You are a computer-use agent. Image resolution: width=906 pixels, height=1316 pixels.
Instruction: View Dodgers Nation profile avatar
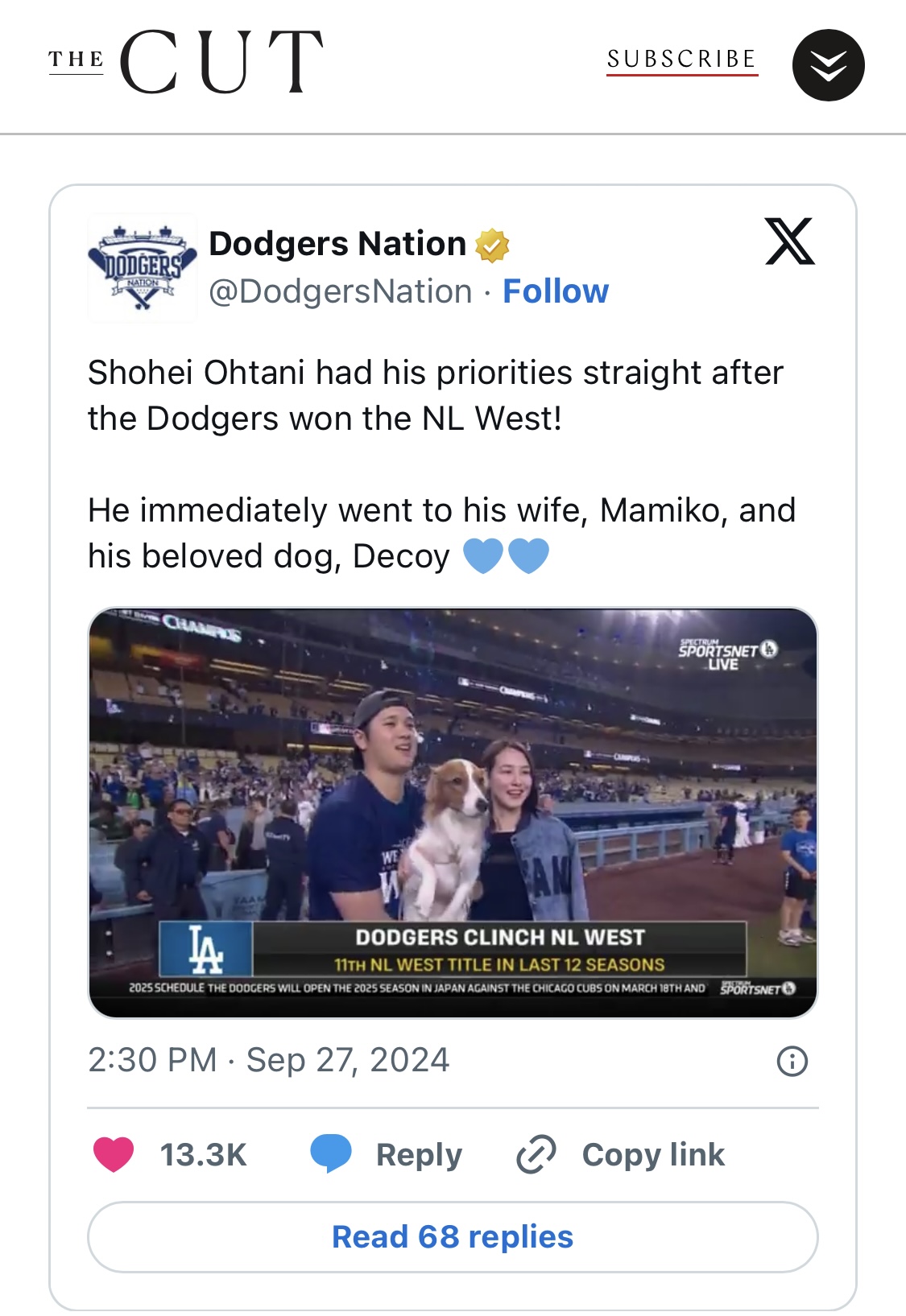[143, 268]
